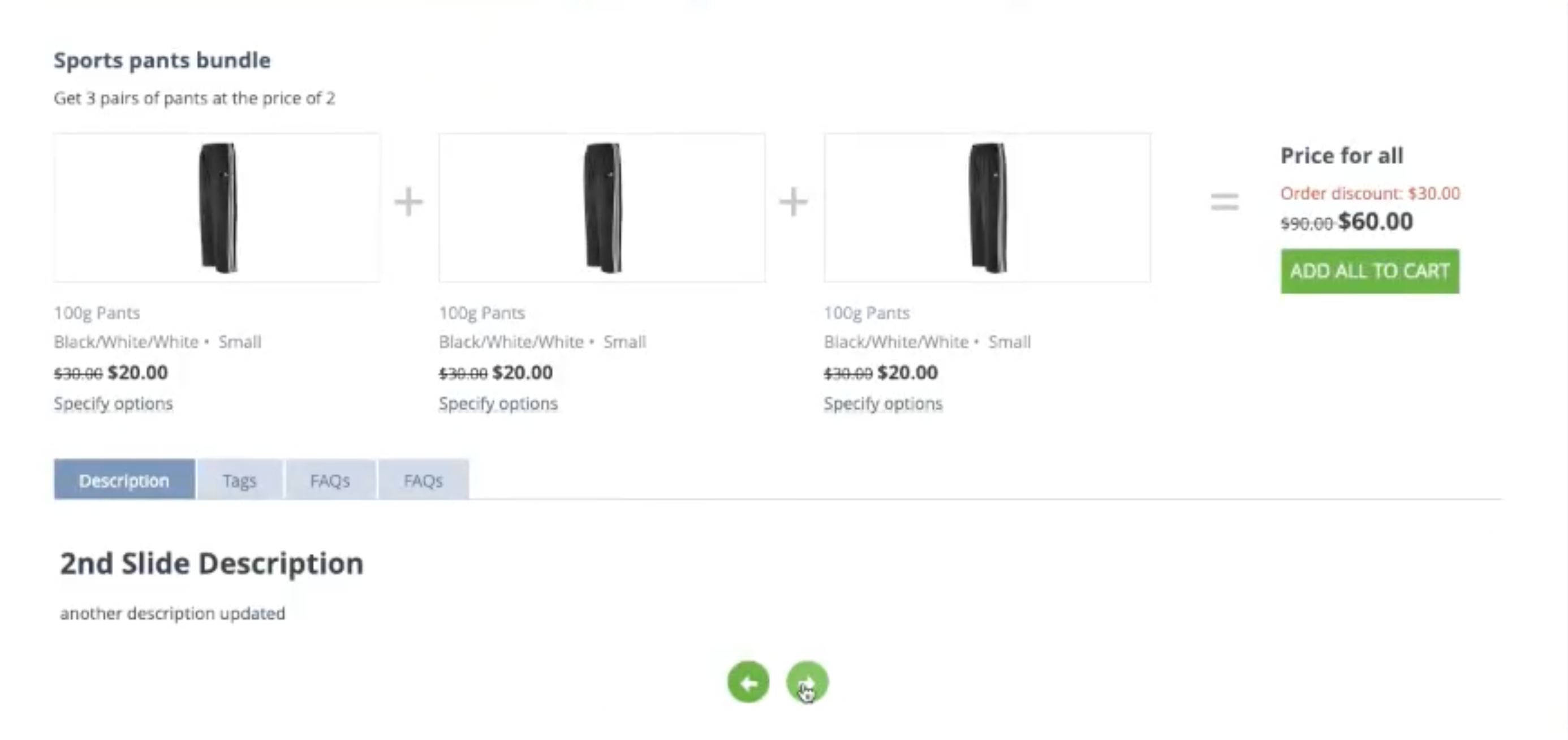
Task: Open the third 100g Pants title link
Action: pos(867,313)
